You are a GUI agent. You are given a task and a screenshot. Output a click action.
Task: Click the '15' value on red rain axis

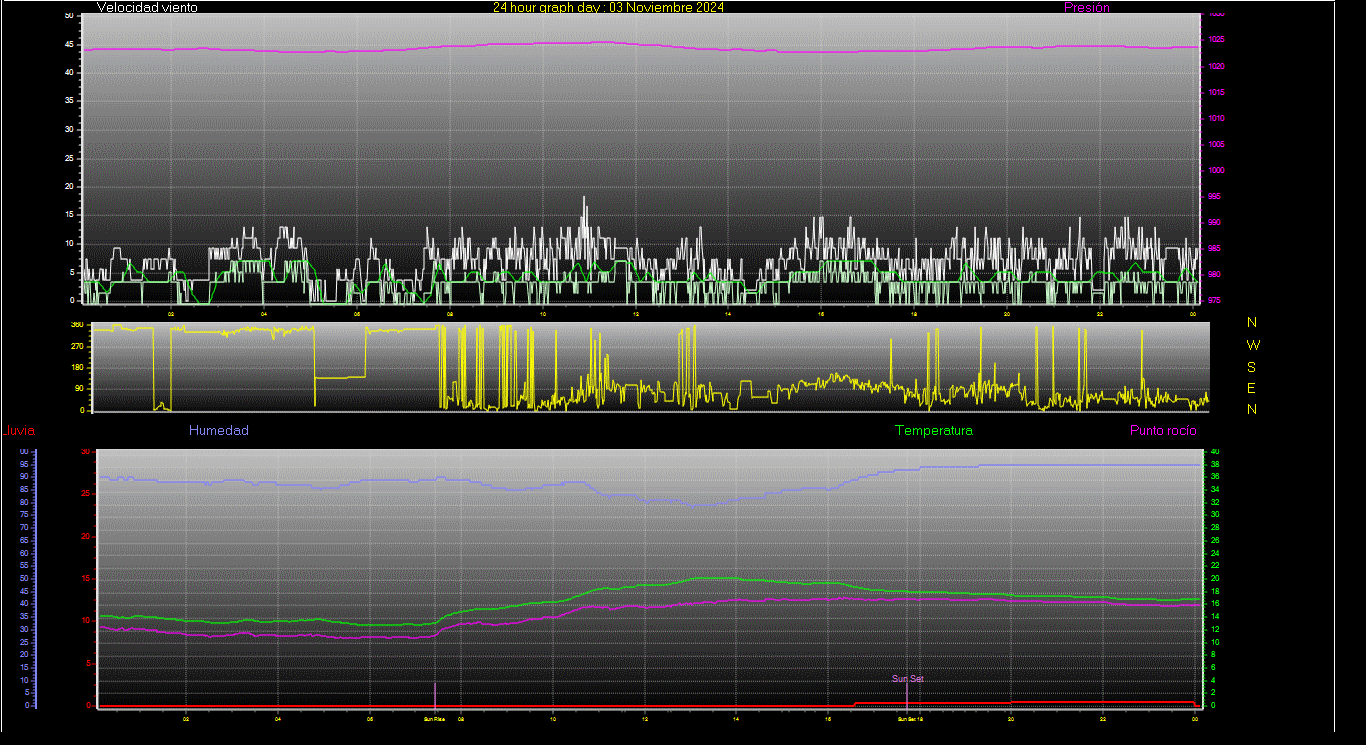[86, 578]
